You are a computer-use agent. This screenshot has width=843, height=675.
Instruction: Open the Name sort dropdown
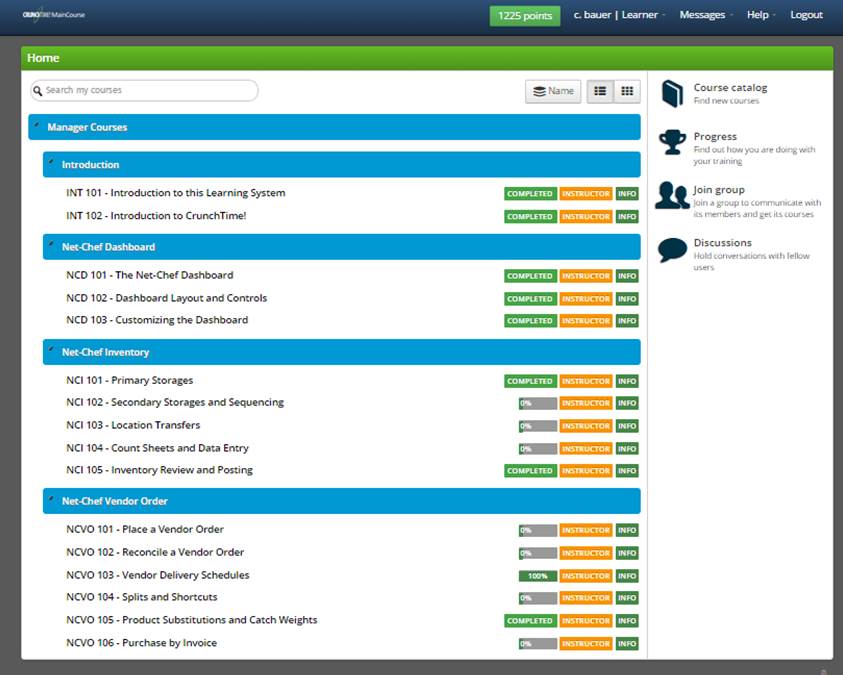click(x=553, y=91)
